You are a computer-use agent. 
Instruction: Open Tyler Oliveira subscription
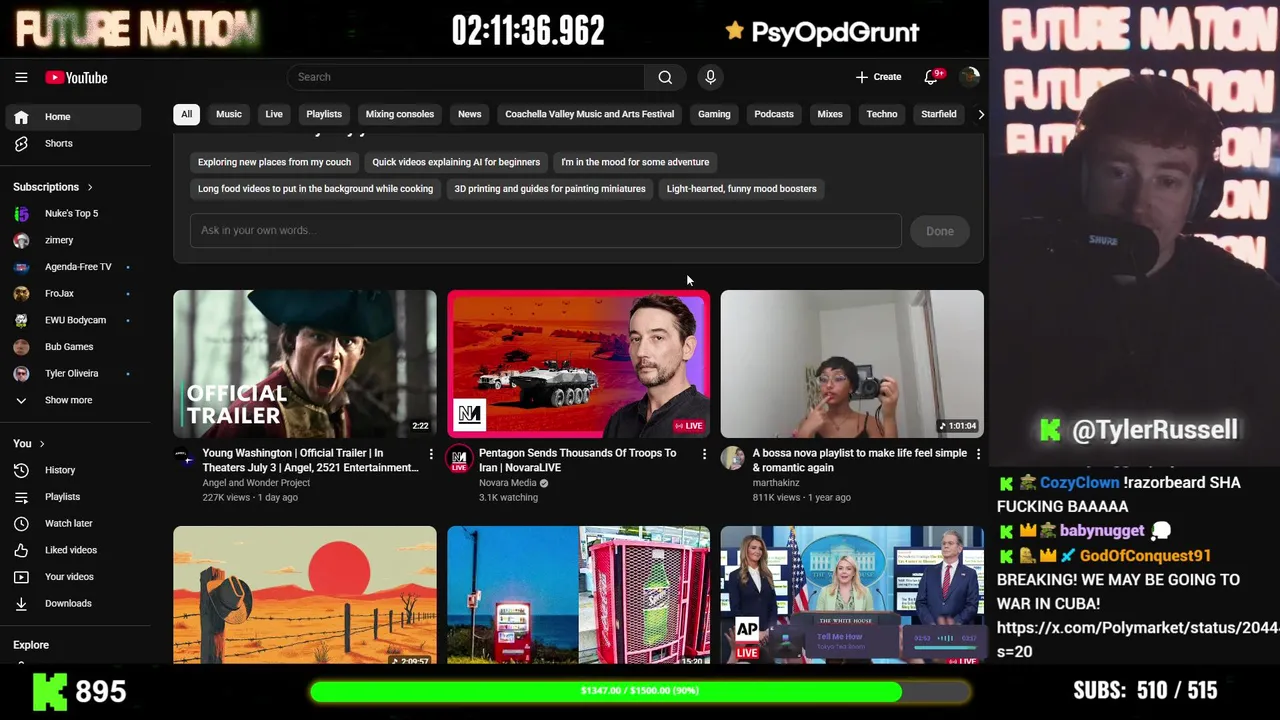(x=72, y=373)
